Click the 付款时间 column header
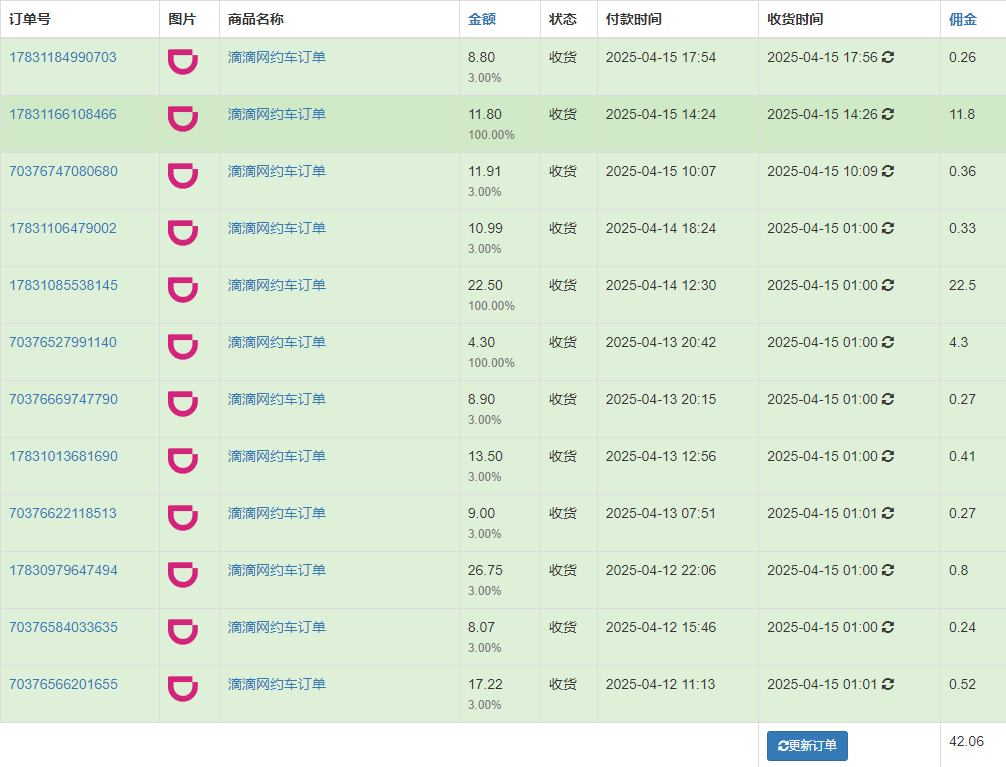 click(634, 19)
